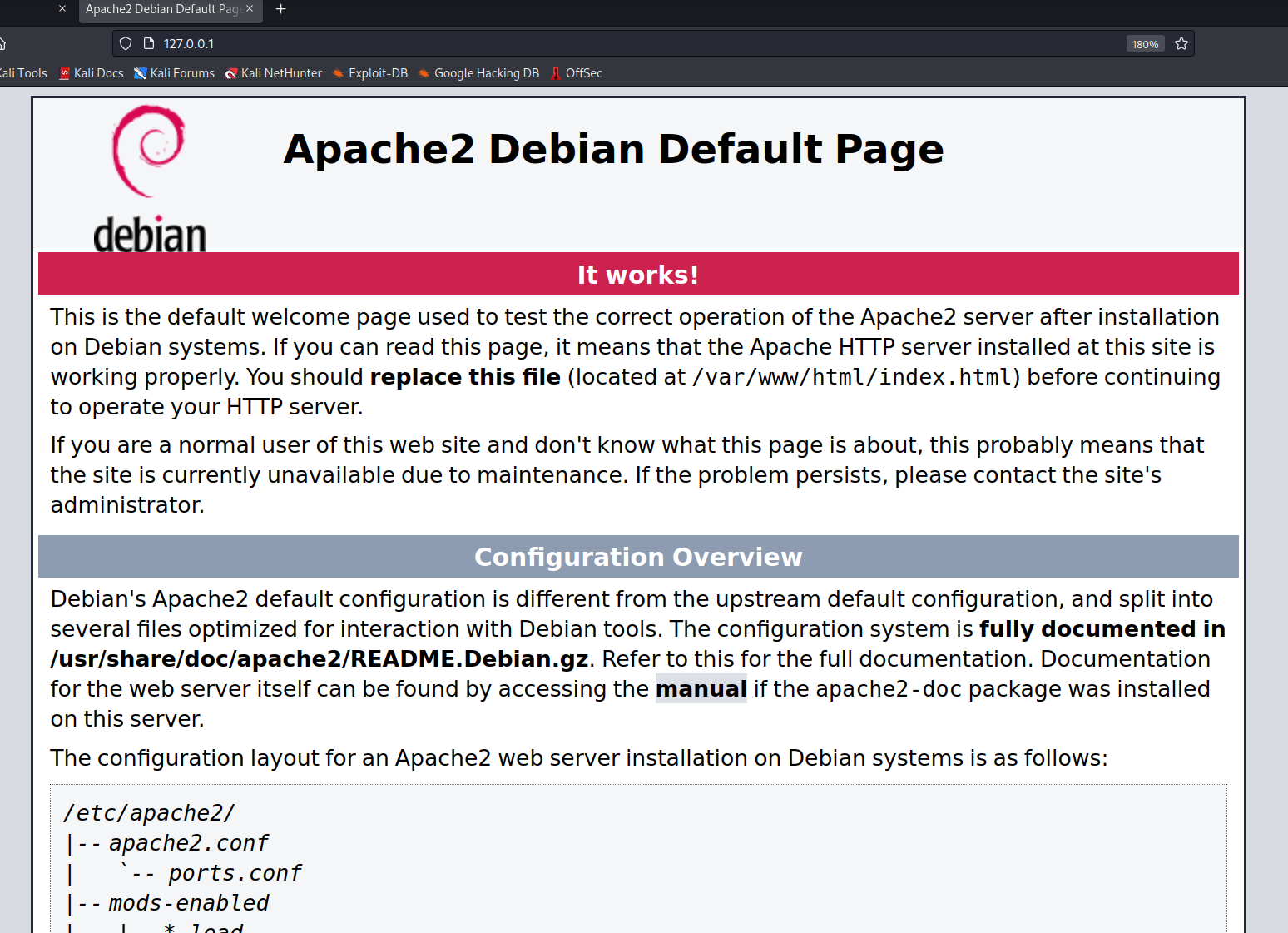Open the Kali Docs bookmark
Image resolution: width=1288 pixels, height=933 pixels.
tap(92, 73)
